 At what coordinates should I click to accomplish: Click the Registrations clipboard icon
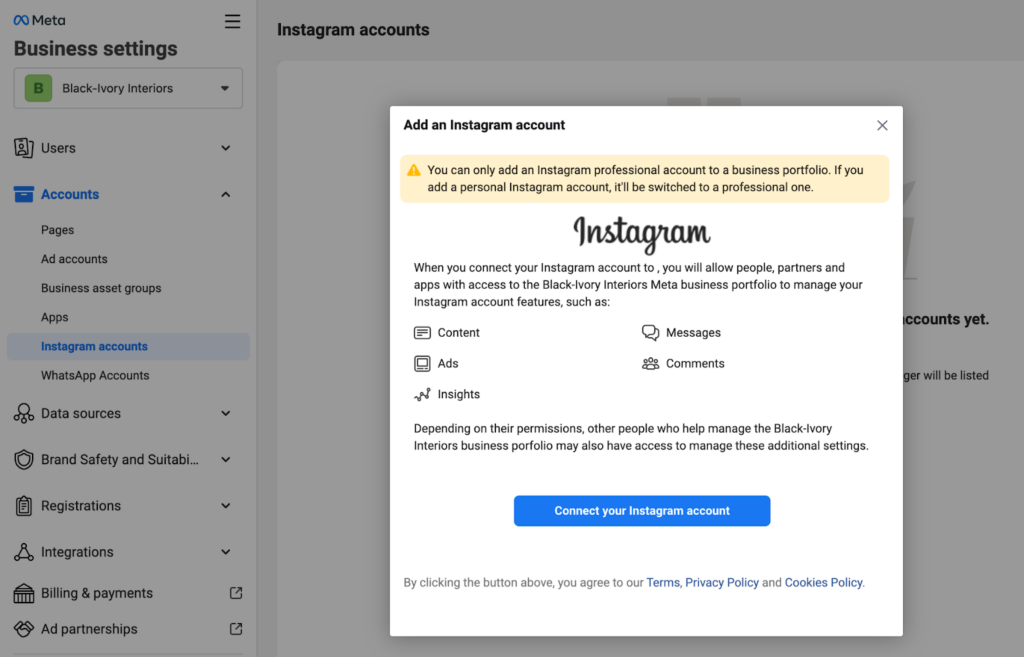point(24,505)
